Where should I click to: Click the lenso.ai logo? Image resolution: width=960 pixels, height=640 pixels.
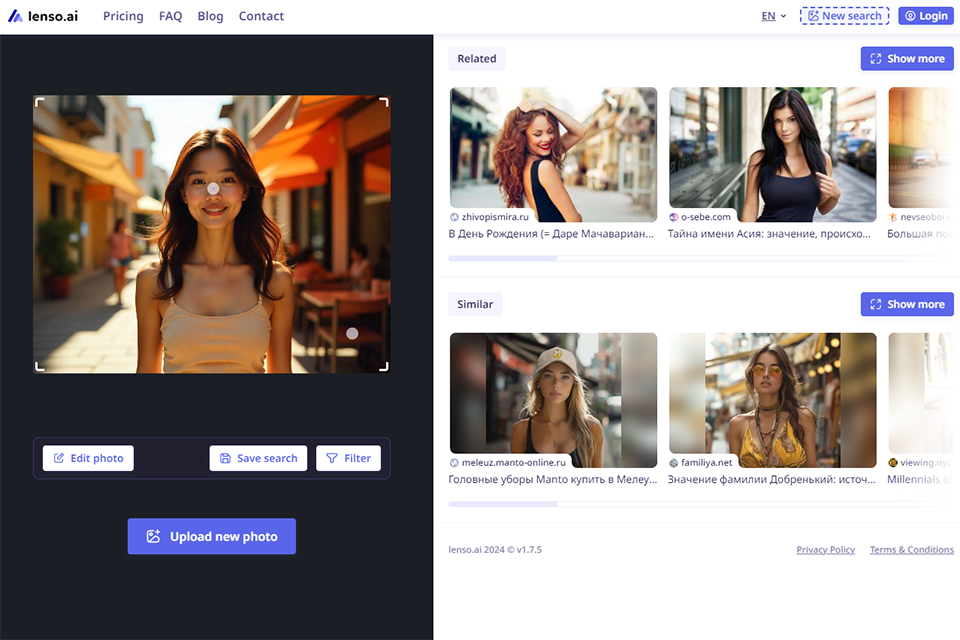tap(43, 16)
